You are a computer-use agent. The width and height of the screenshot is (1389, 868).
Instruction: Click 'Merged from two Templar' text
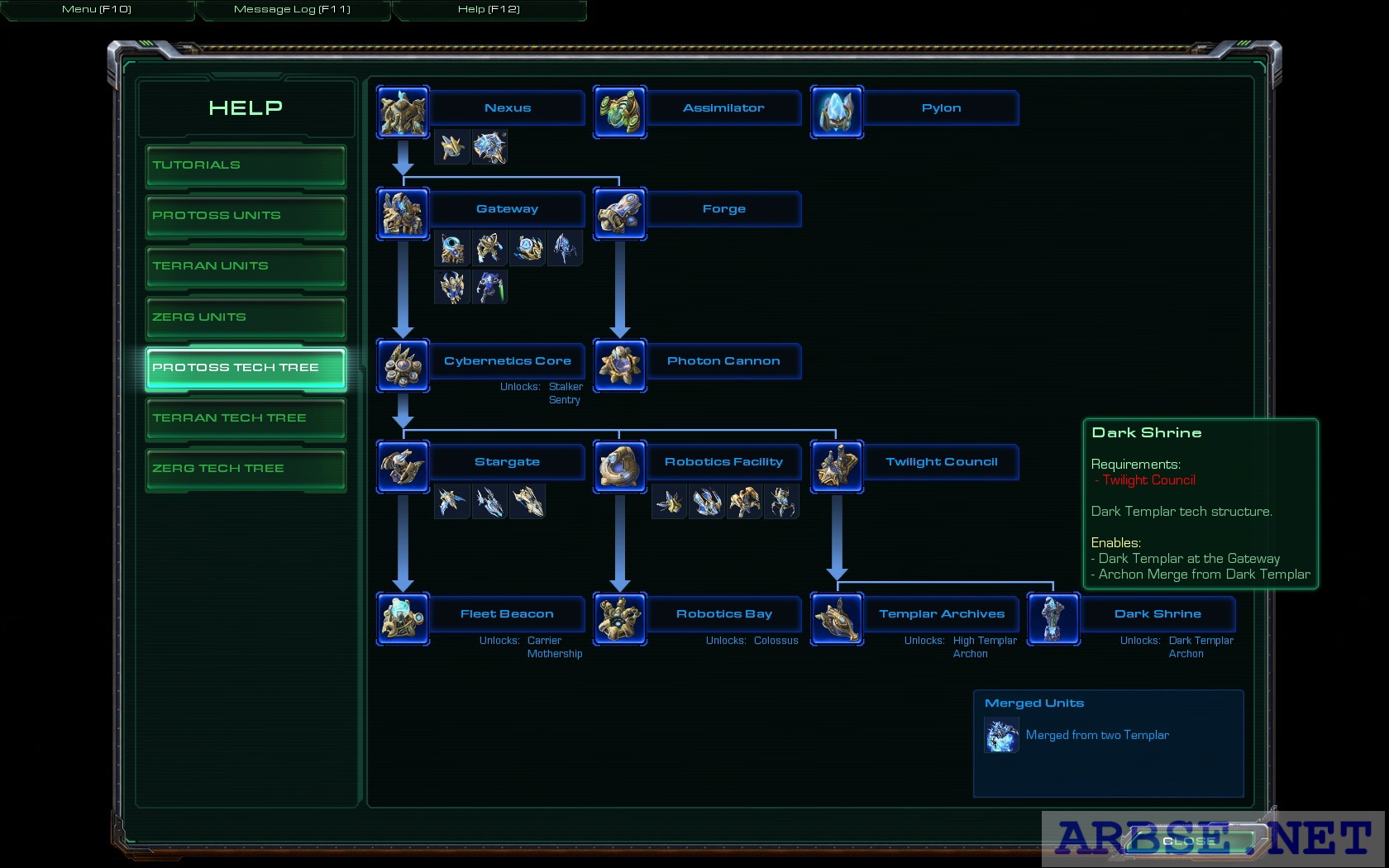[x=1097, y=735]
